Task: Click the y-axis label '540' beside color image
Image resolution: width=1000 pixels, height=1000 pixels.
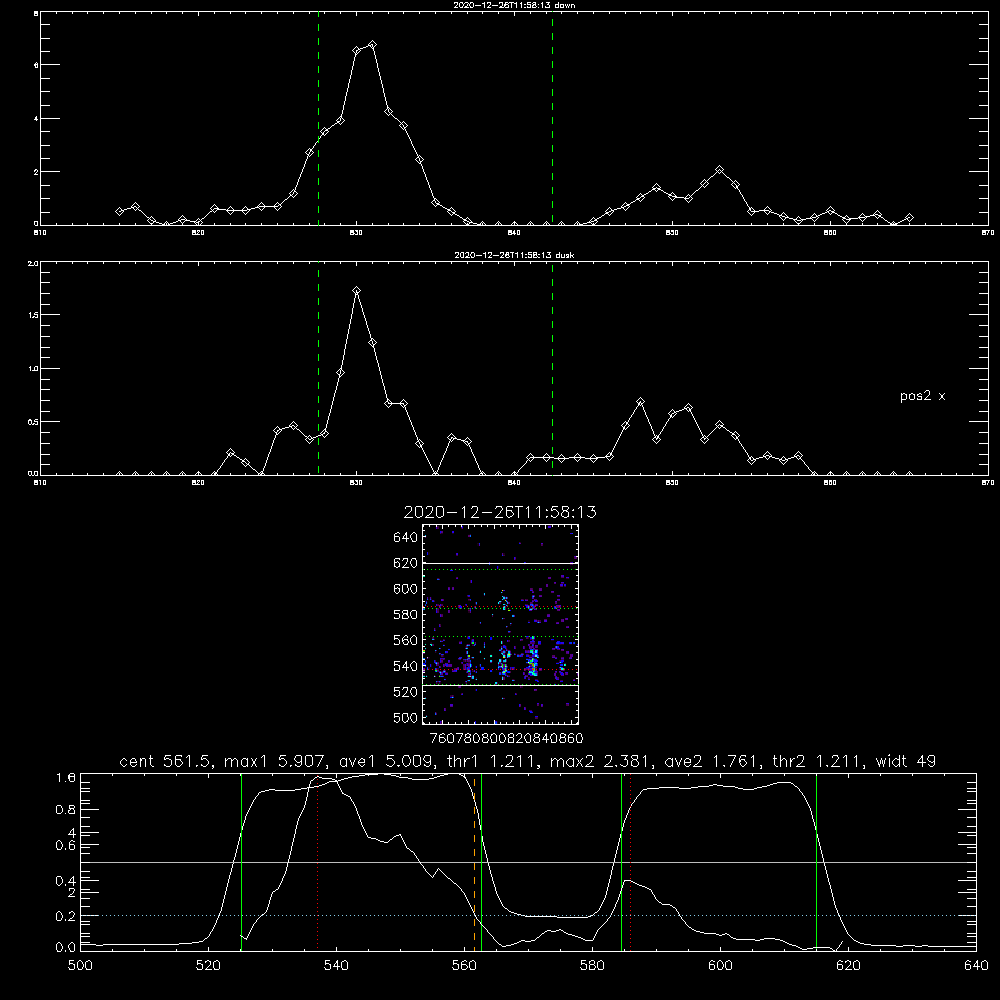Action: 406,666
